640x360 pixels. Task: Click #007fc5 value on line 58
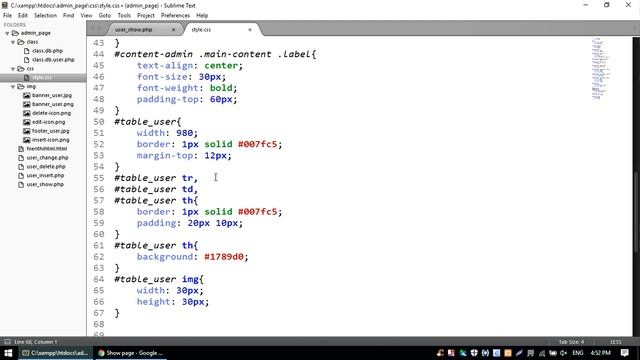coord(258,212)
